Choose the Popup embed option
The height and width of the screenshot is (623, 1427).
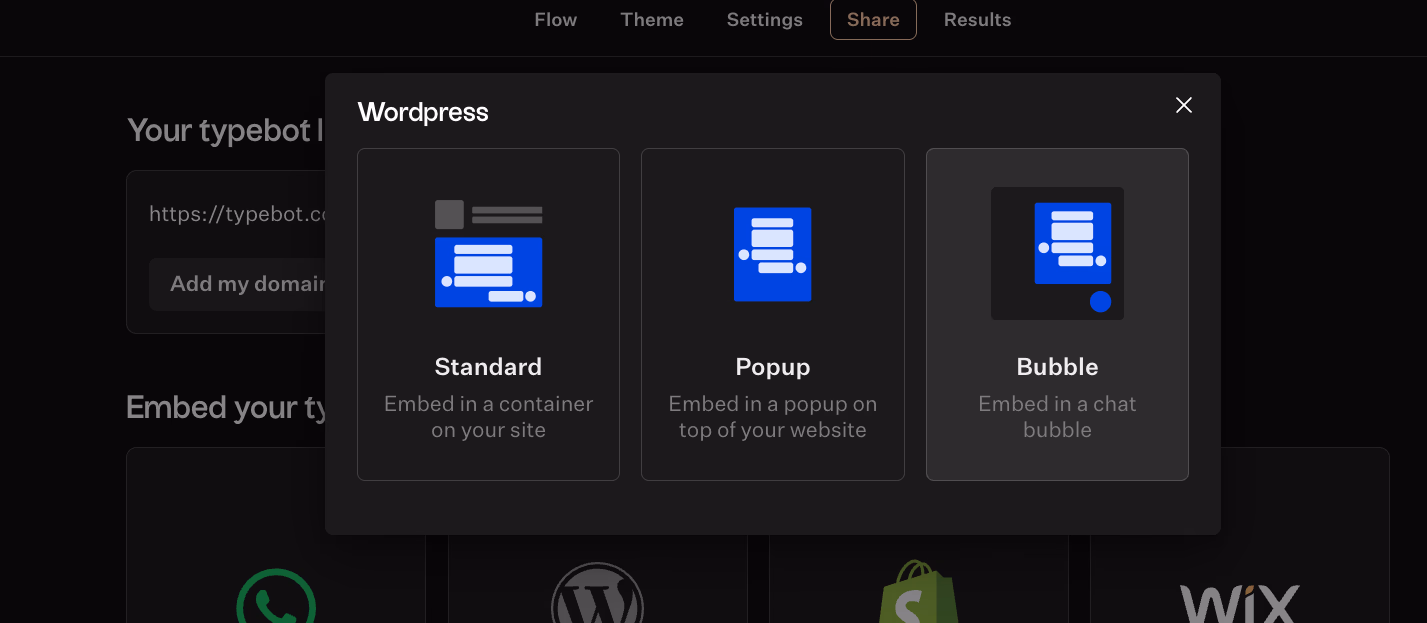[773, 314]
